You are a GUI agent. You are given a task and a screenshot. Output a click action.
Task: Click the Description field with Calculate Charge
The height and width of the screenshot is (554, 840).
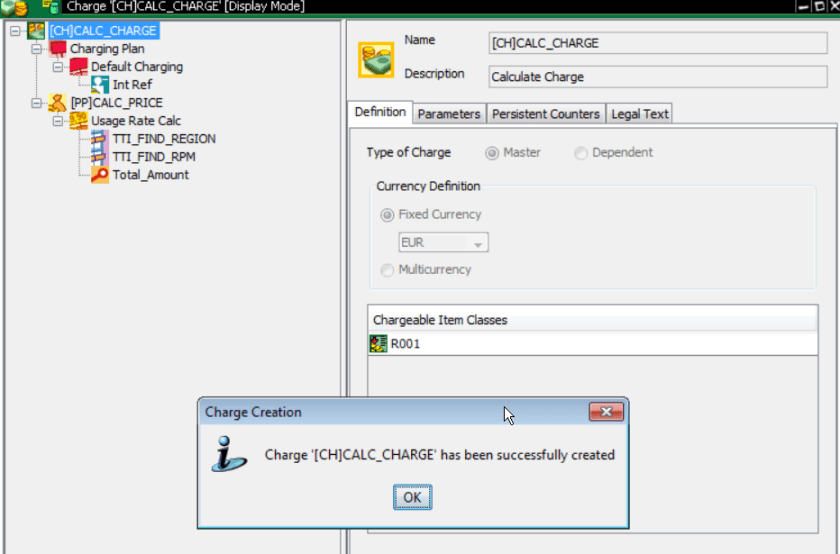[658, 77]
